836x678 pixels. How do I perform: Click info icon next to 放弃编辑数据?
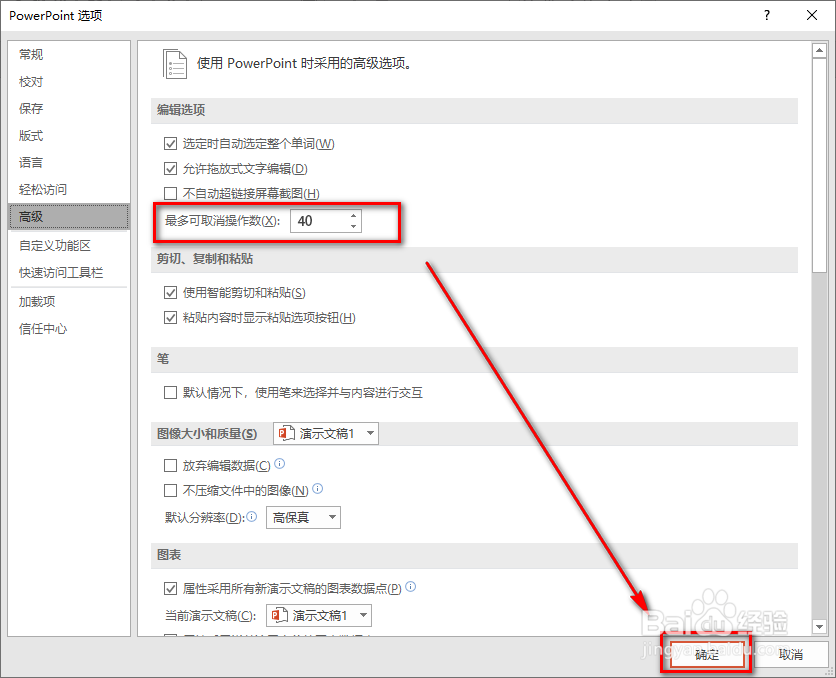pyautogui.click(x=279, y=464)
